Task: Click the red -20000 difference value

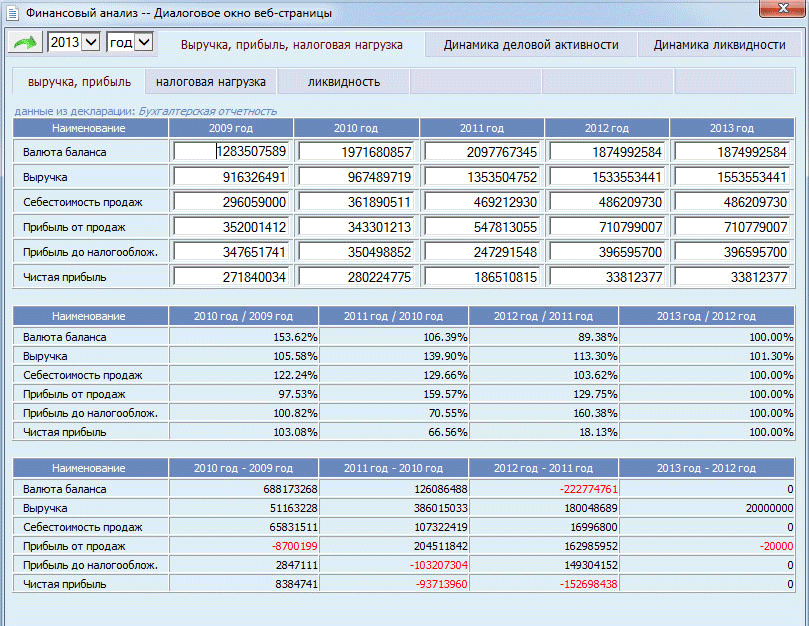Action: 776,546
